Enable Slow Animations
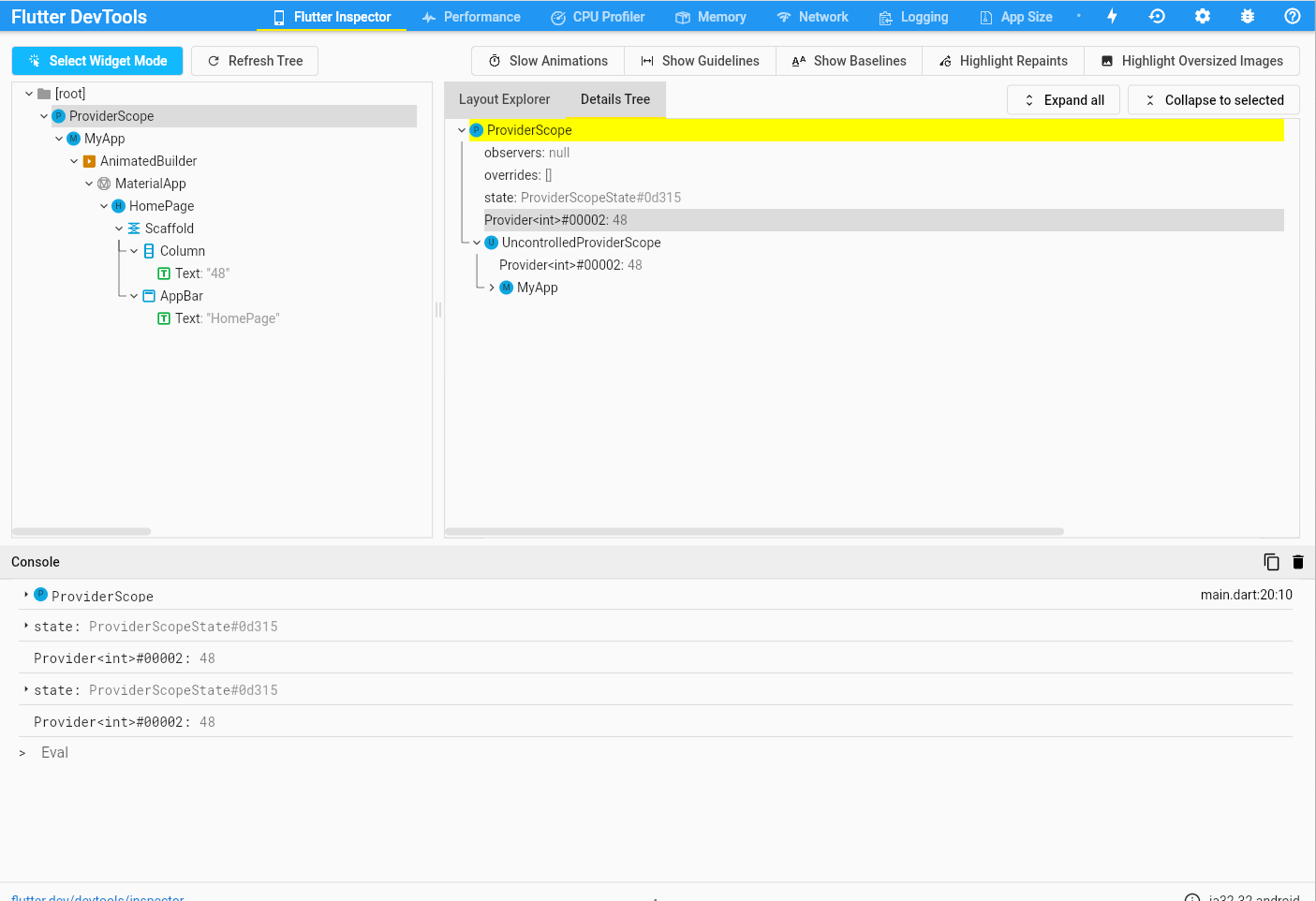1316x901 pixels. [547, 60]
